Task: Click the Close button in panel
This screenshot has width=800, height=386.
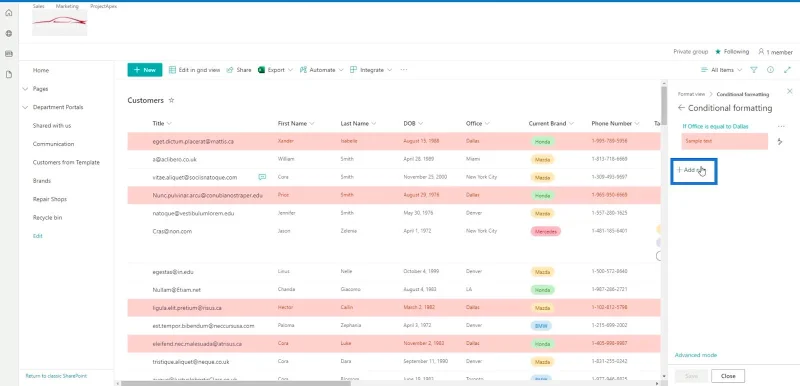Action: (728, 376)
